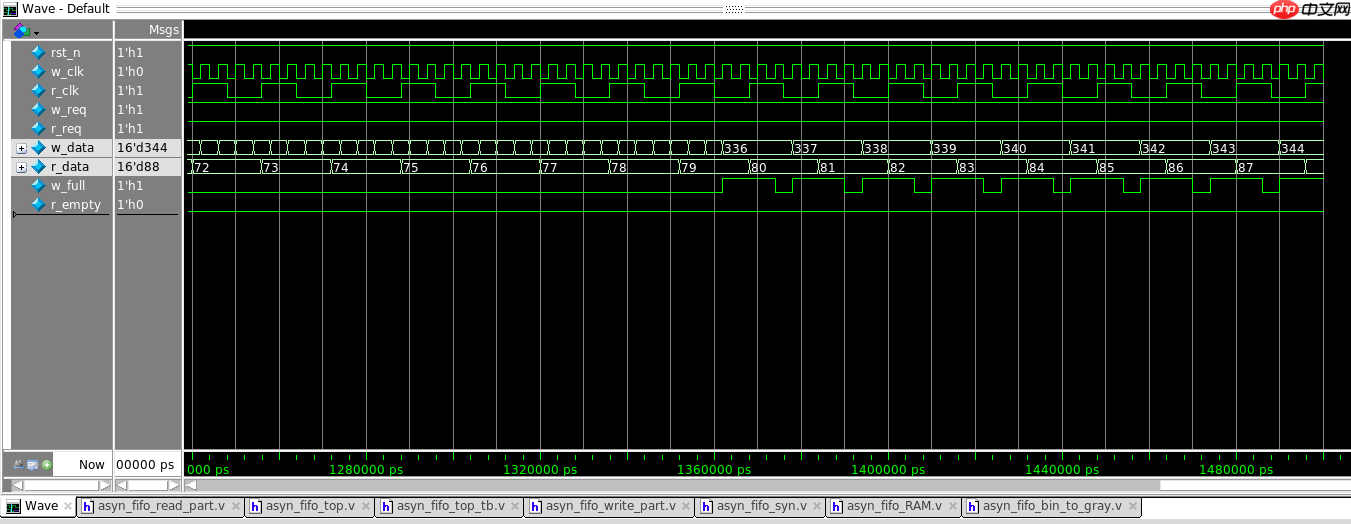This screenshot has height=524, width=1351.
Task: Switch to the asyn_fifo_top_tb.v tab
Action: pyautogui.click(x=450, y=507)
